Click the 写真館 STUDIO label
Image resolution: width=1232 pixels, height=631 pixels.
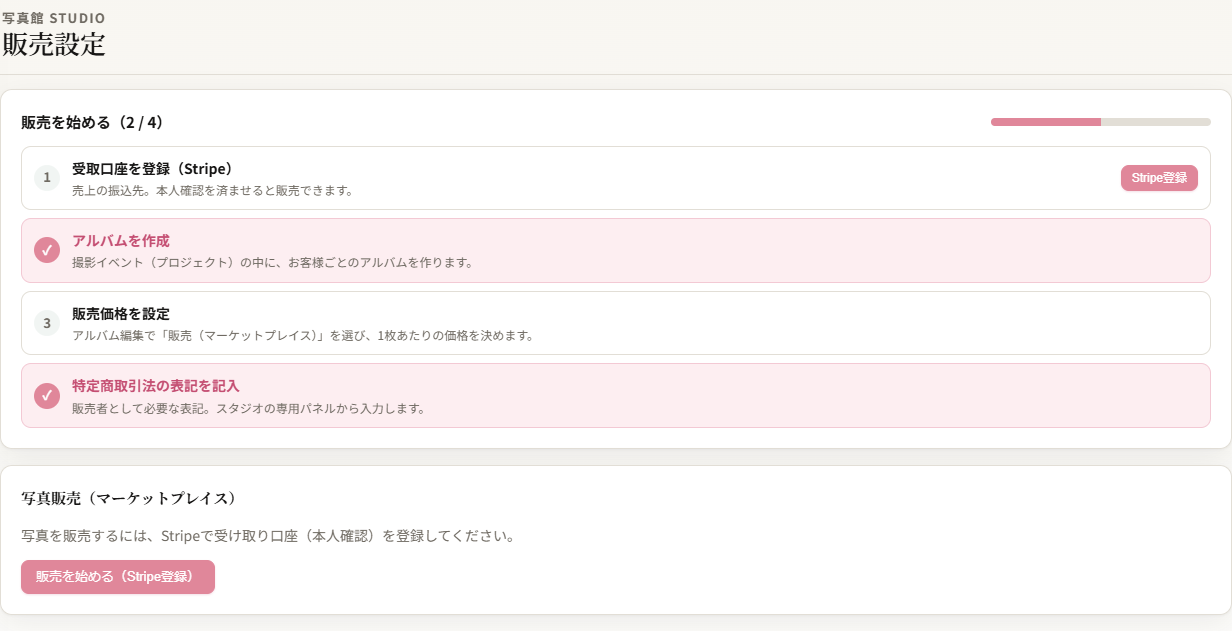[53, 17]
